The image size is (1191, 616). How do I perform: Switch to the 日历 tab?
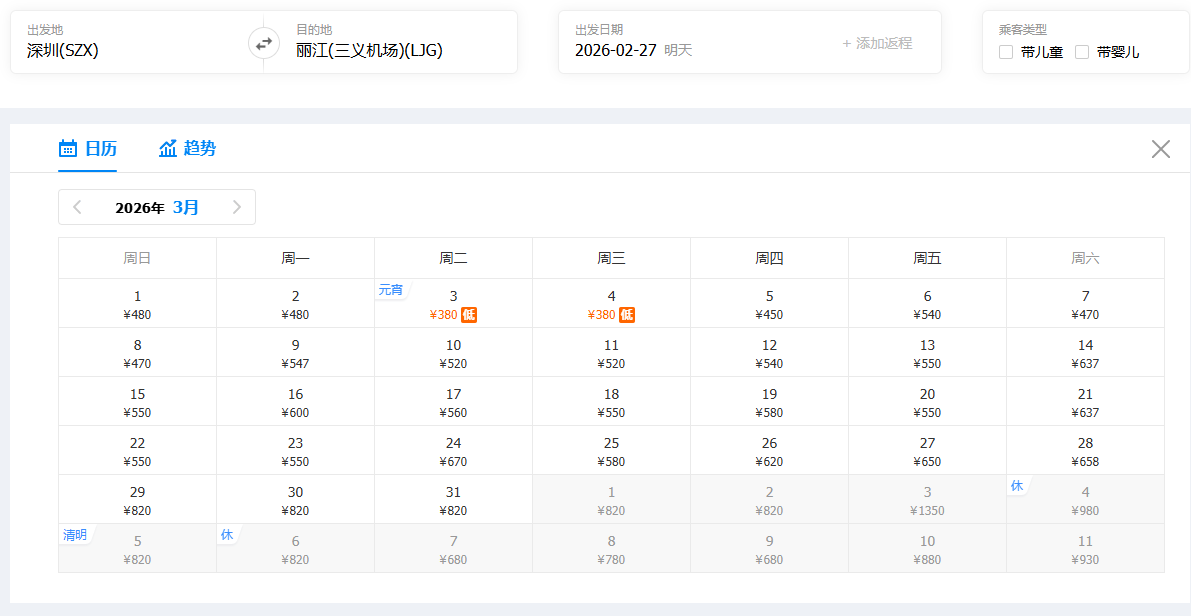coord(88,149)
